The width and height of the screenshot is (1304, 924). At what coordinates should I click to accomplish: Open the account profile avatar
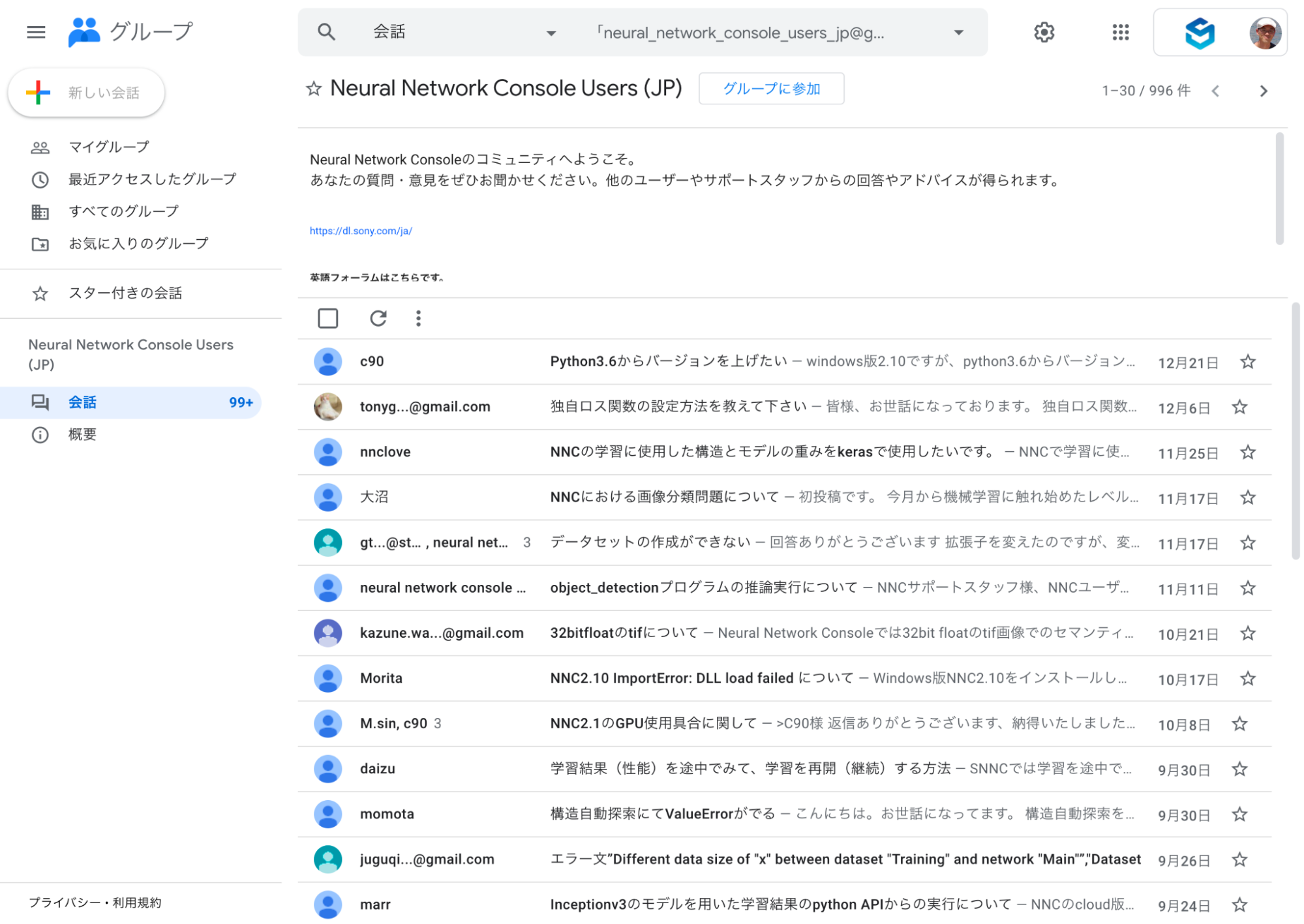point(1265,33)
